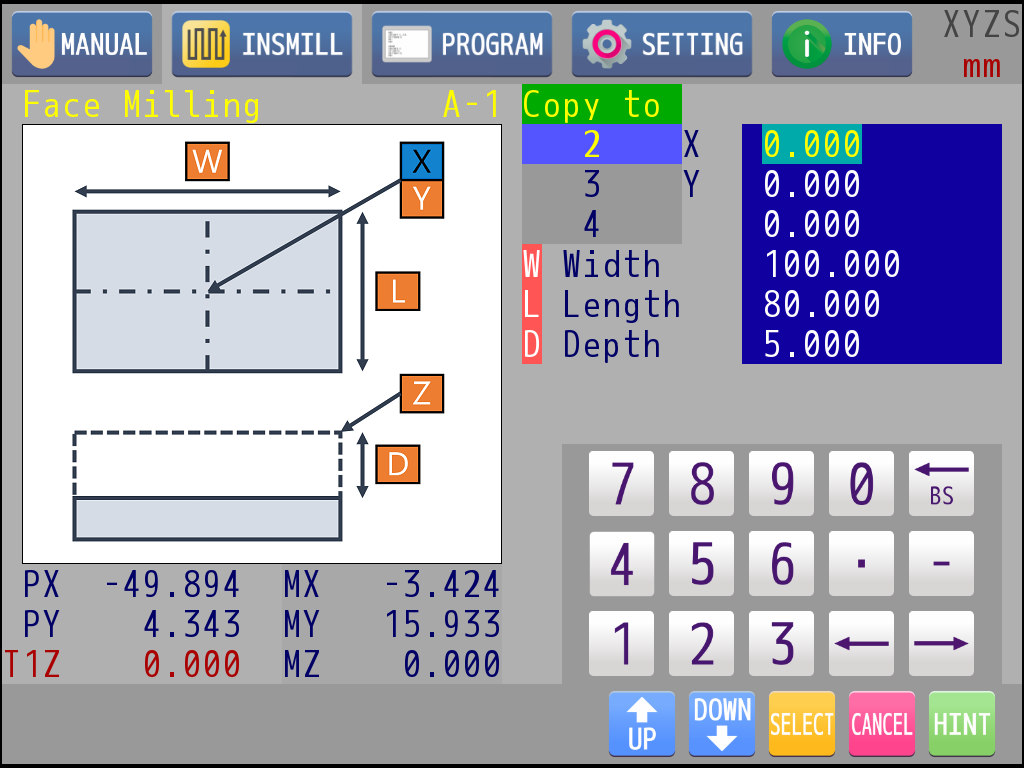Show help with the HINT button
Viewport: 1024px width, 768px height.
click(961, 724)
